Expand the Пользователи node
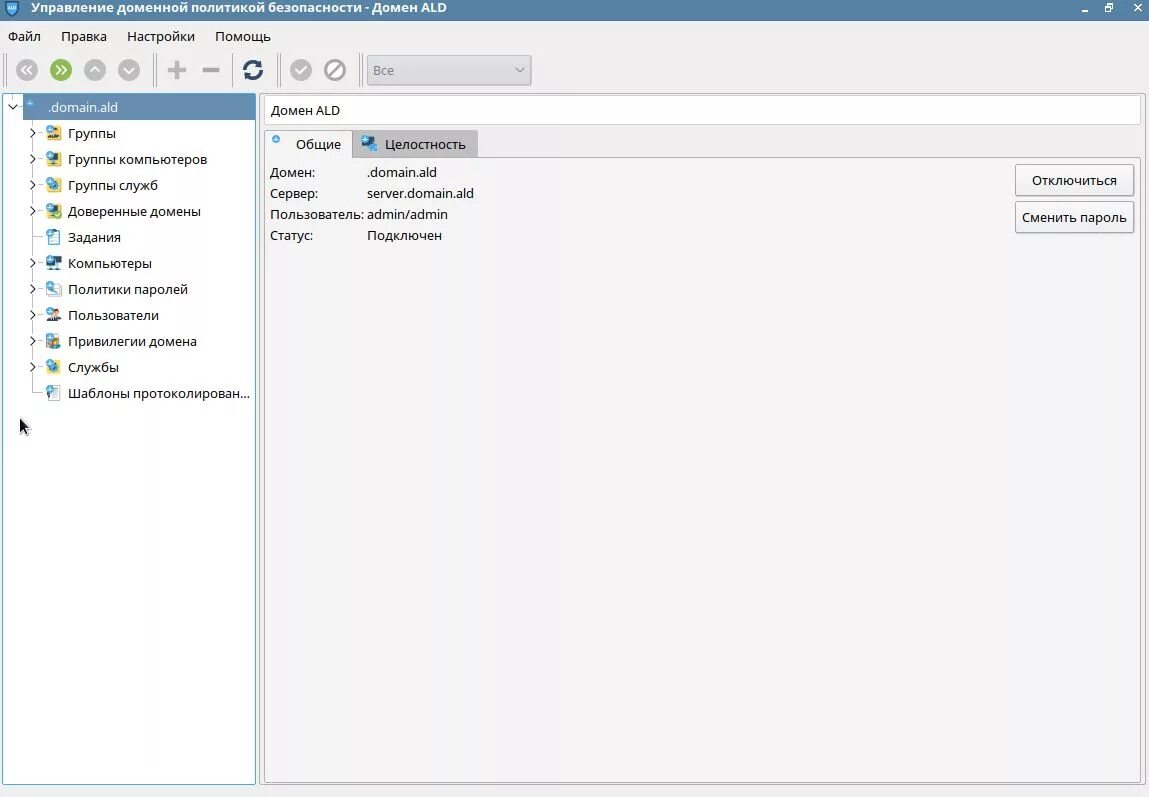Viewport: 1149px width, 797px height. (x=32, y=315)
